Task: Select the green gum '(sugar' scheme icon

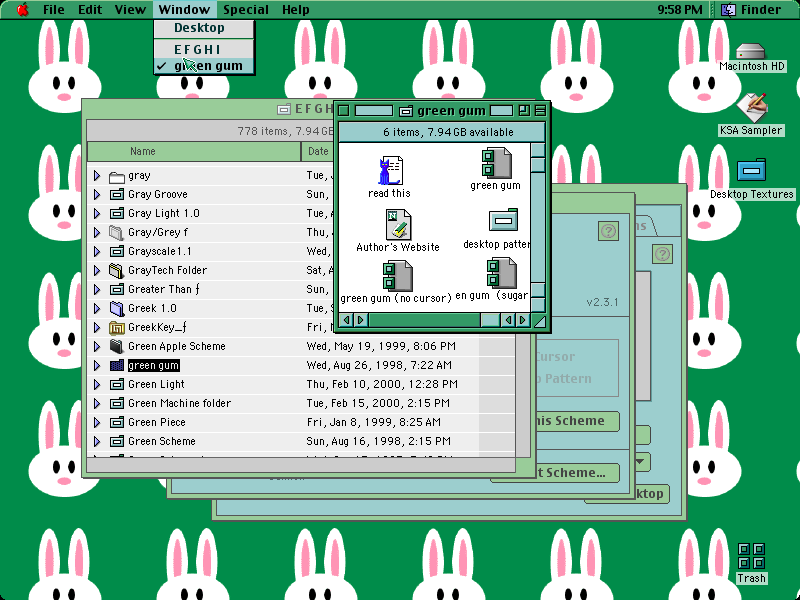Action: coord(501,273)
